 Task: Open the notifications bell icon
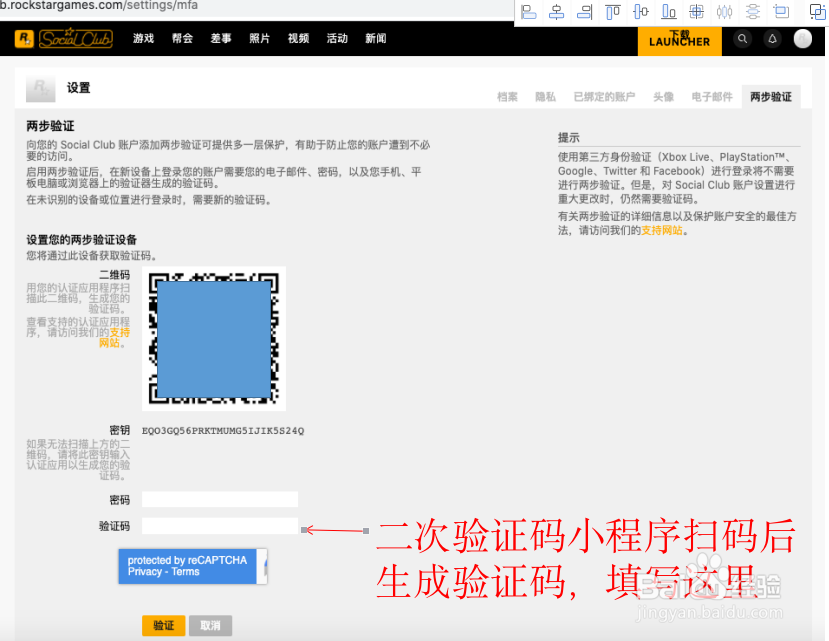pyautogui.click(x=772, y=39)
